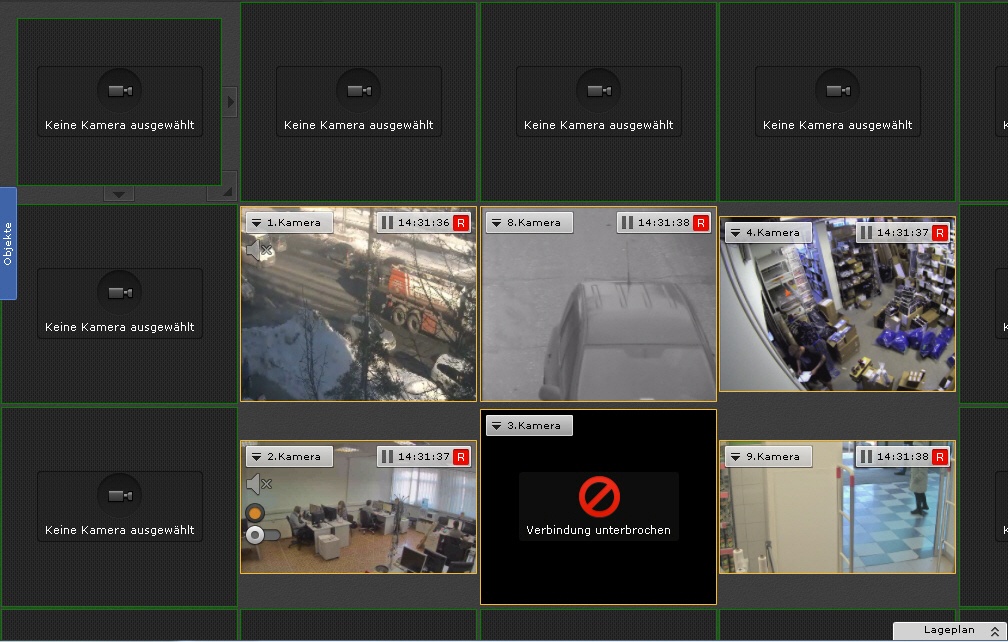Image resolution: width=1008 pixels, height=642 pixels.
Task: Click the camera icon in the empty cell above 8.Kamera
Action: 598,91
